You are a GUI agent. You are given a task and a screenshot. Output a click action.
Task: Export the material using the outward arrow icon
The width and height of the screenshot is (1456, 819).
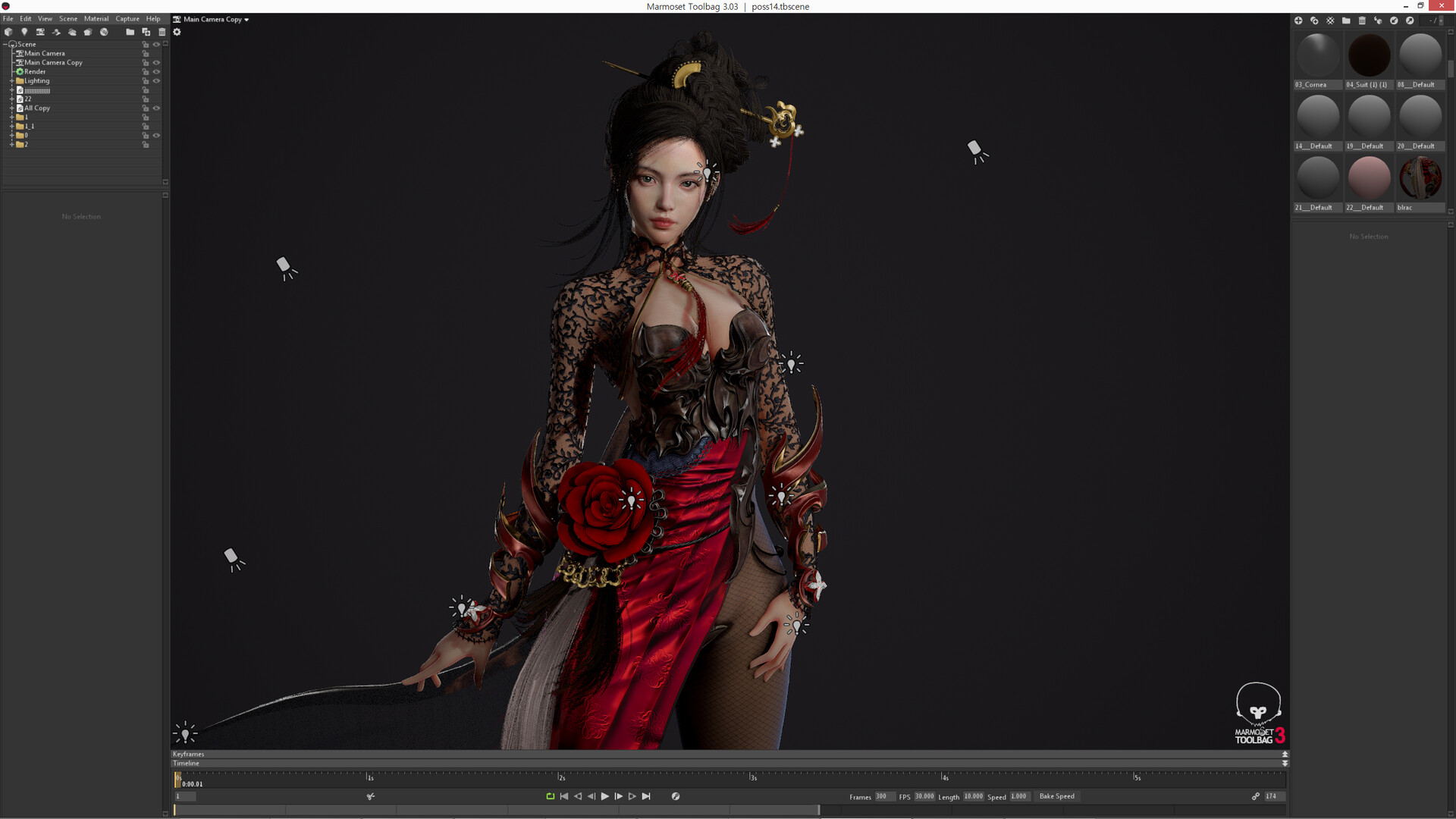(x=1410, y=20)
